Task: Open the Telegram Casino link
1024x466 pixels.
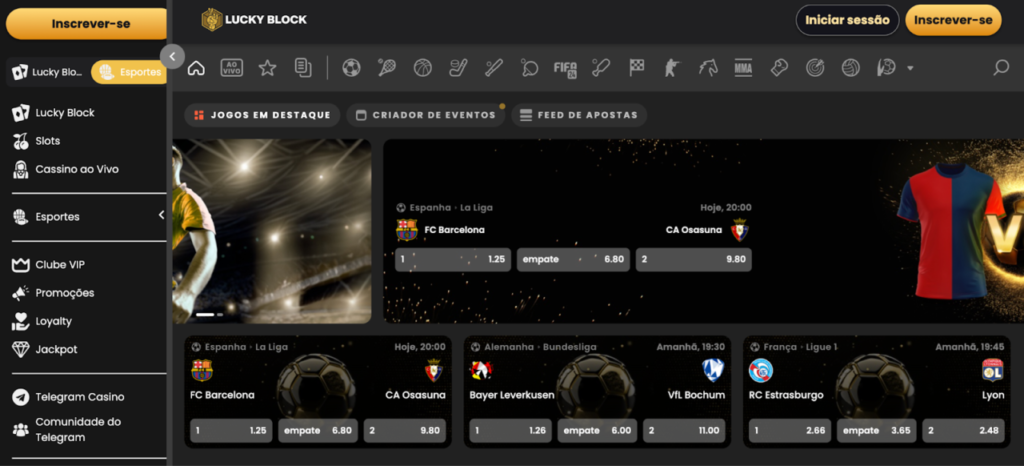Action: click(x=68, y=397)
